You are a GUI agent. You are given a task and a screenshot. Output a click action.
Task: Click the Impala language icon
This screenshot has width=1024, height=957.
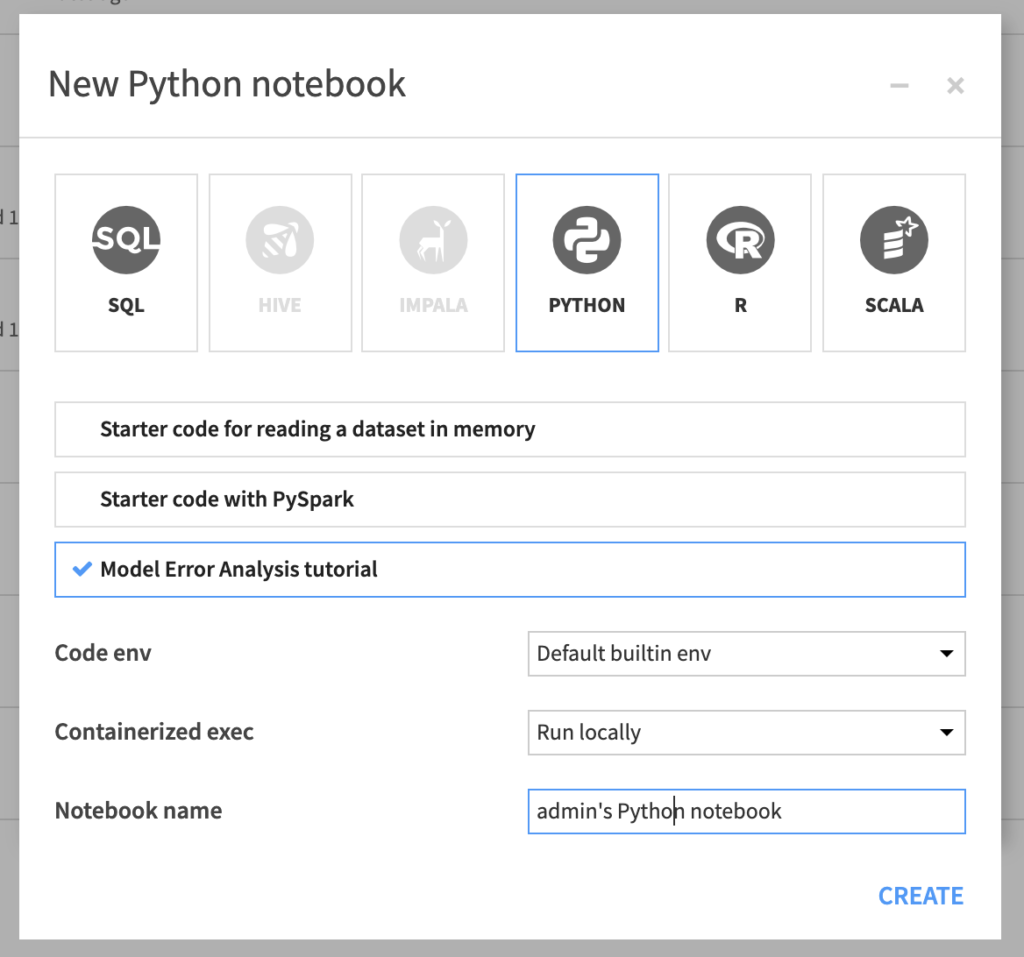coord(433,240)
